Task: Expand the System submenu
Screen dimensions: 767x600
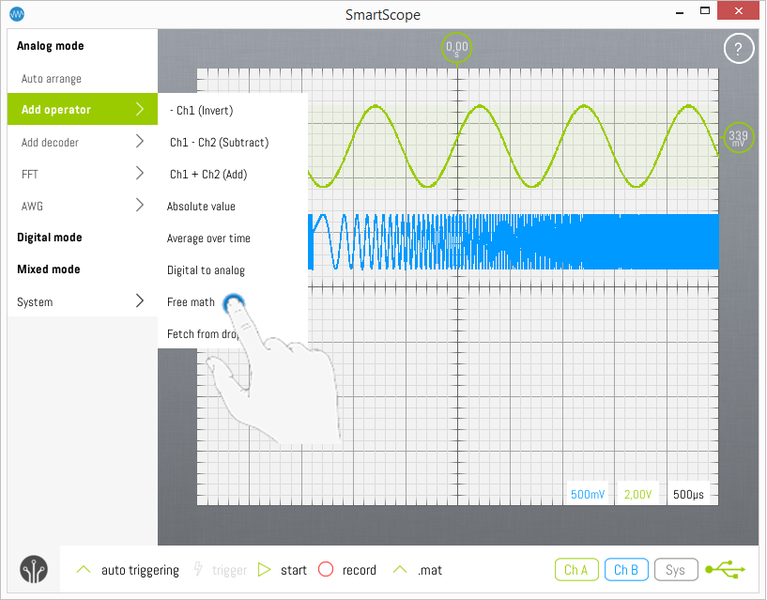Action: (82, 302)
